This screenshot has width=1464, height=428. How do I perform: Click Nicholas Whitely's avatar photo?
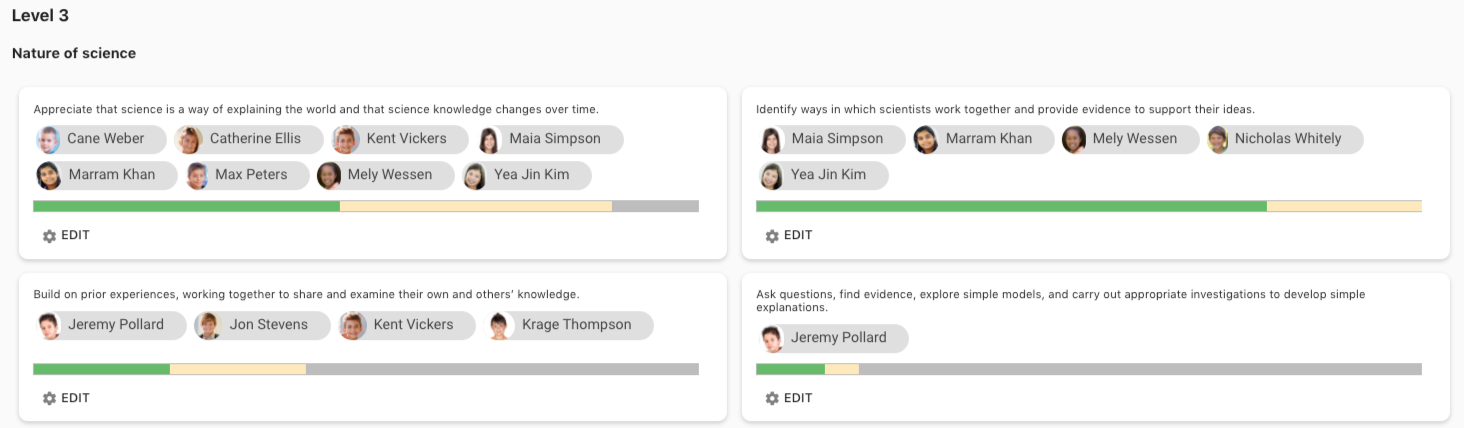(1218, 140)
